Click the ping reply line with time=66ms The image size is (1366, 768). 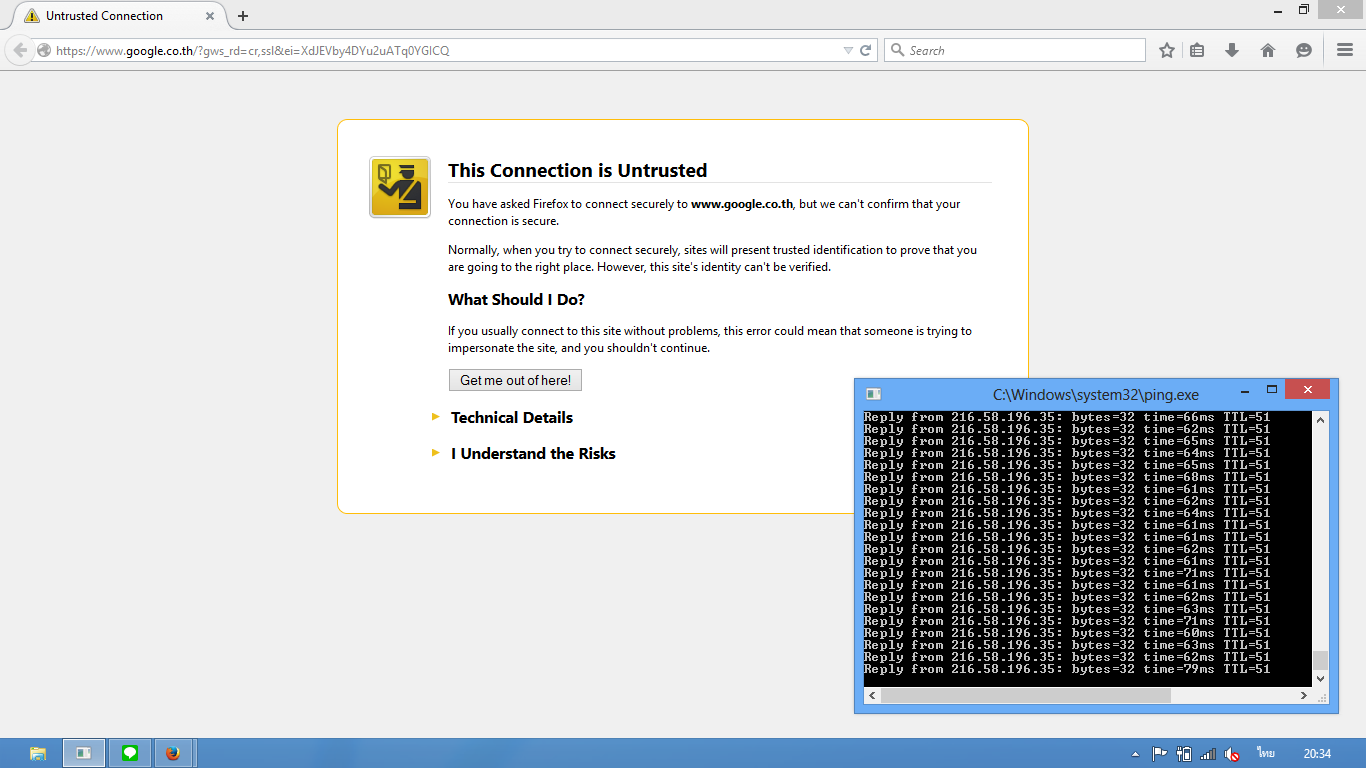coord(1067,417)
